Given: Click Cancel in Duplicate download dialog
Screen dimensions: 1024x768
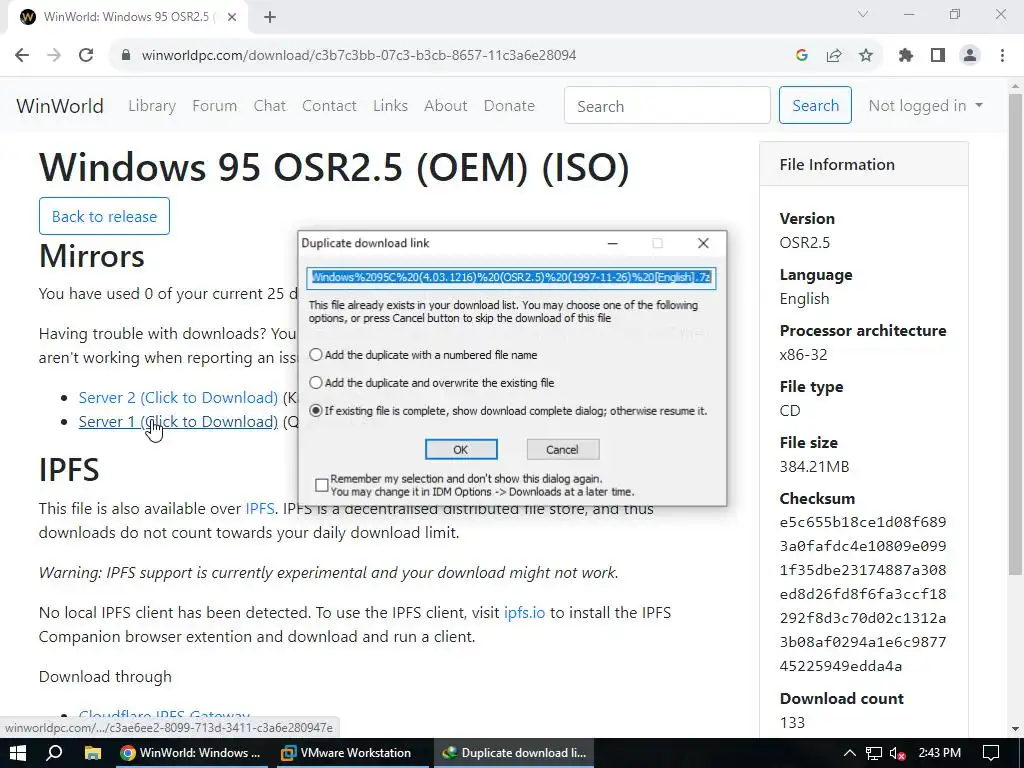Looking at the screenshot, I should (562, 449).
